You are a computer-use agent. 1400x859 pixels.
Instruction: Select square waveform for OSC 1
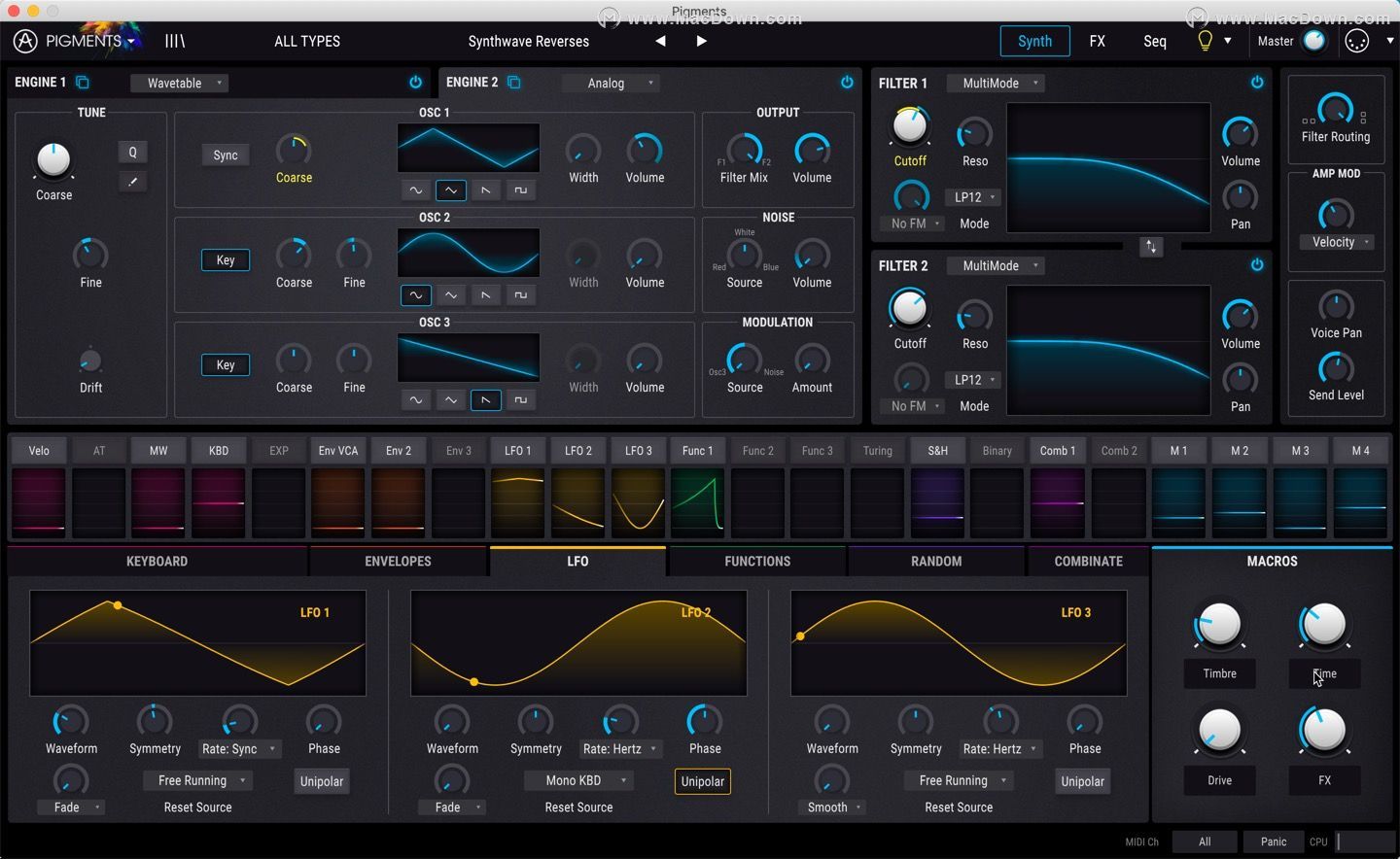click(x=521, y=190)
